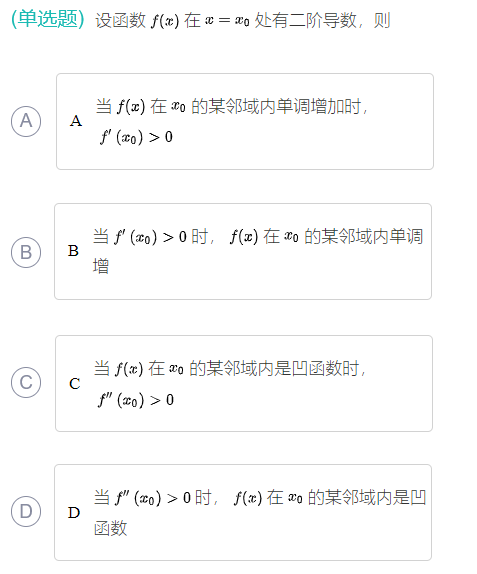Viewport: 477px width, 574px height.
Task: Select the circular radio button B
Action: pyautogui.click(x=26, y=252)
